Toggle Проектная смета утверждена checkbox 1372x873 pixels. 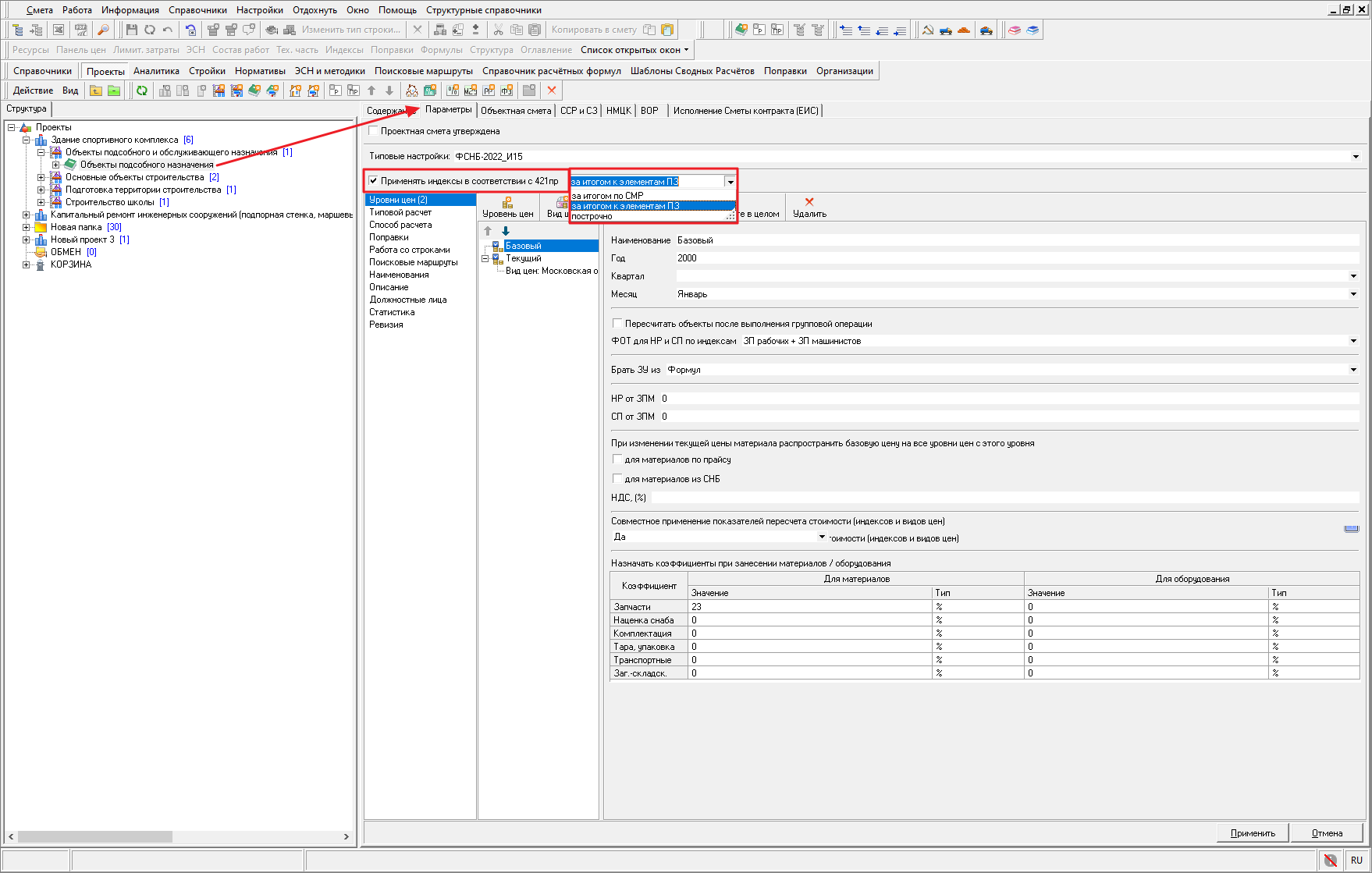coord(374,131)
